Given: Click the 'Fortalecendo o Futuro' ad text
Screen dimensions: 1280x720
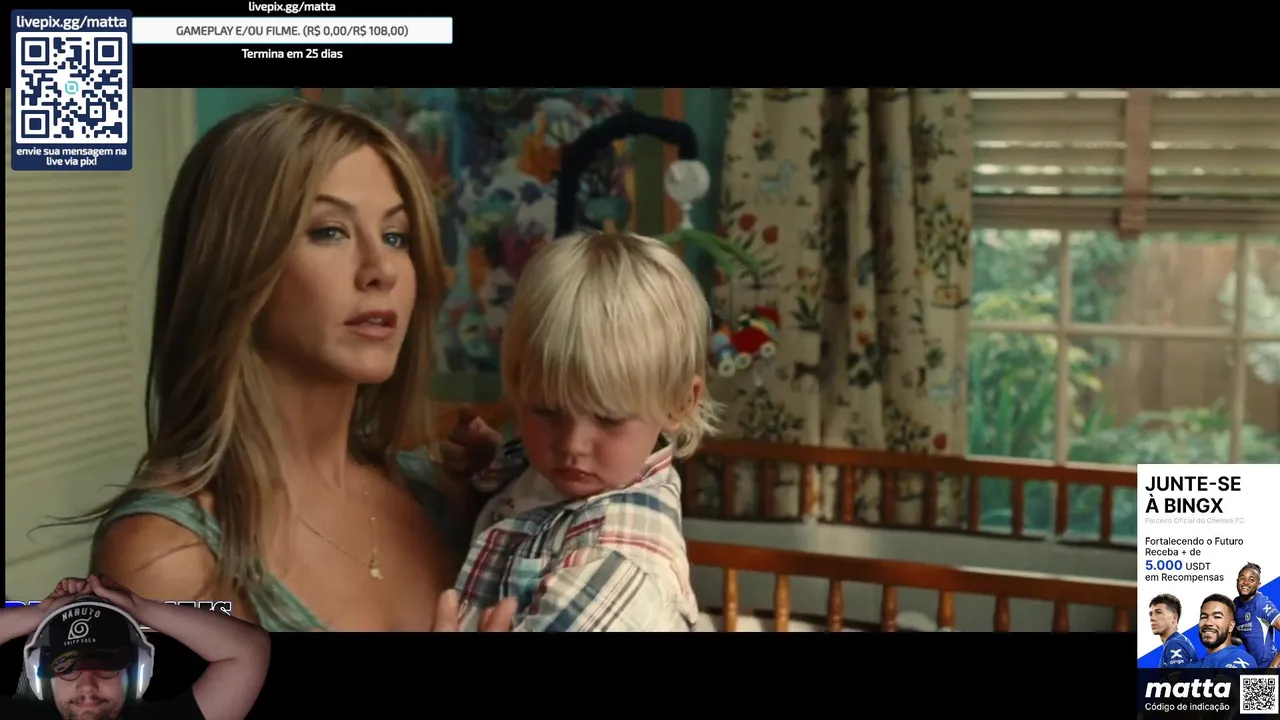Looking at the screenshot, I should (x=1194, y=541).
